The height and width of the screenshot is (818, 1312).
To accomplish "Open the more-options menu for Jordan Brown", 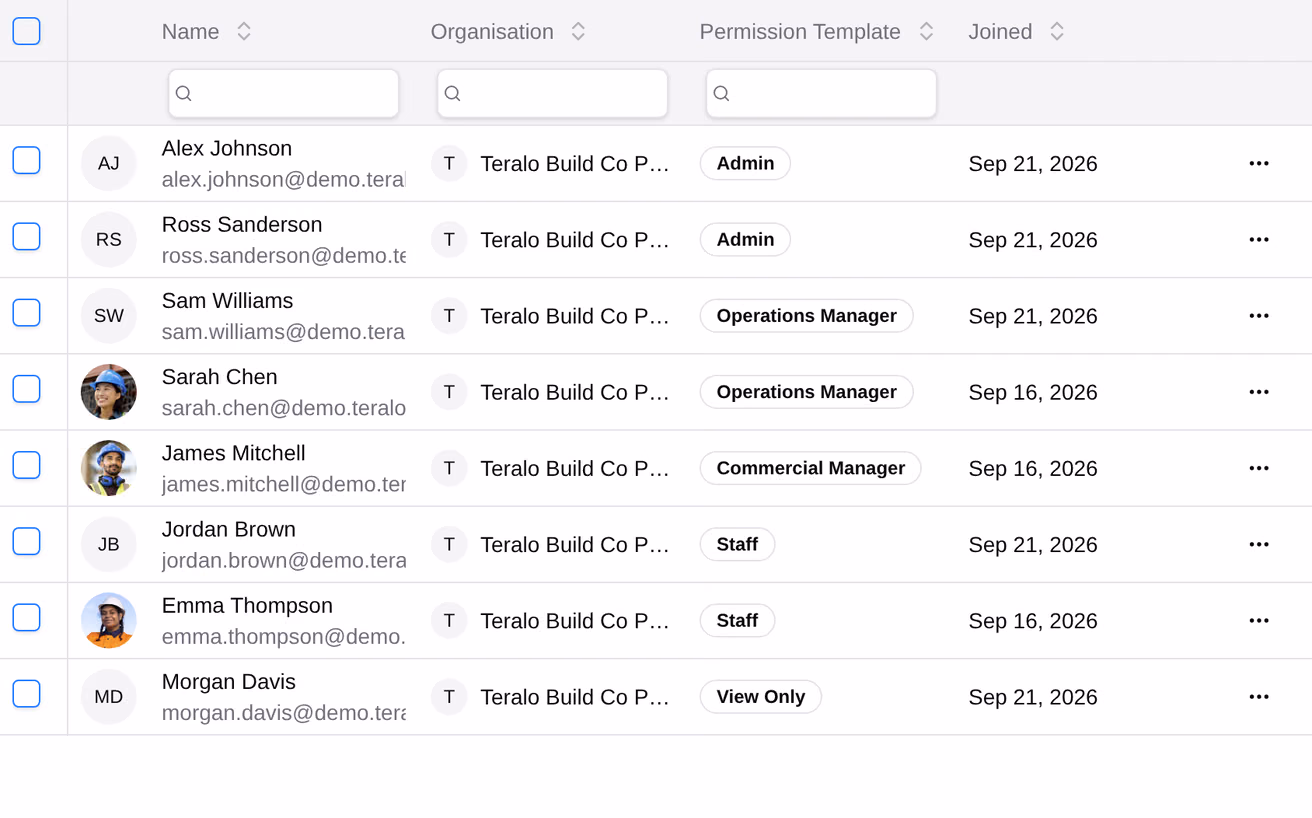I will (x=1259, y=544).
